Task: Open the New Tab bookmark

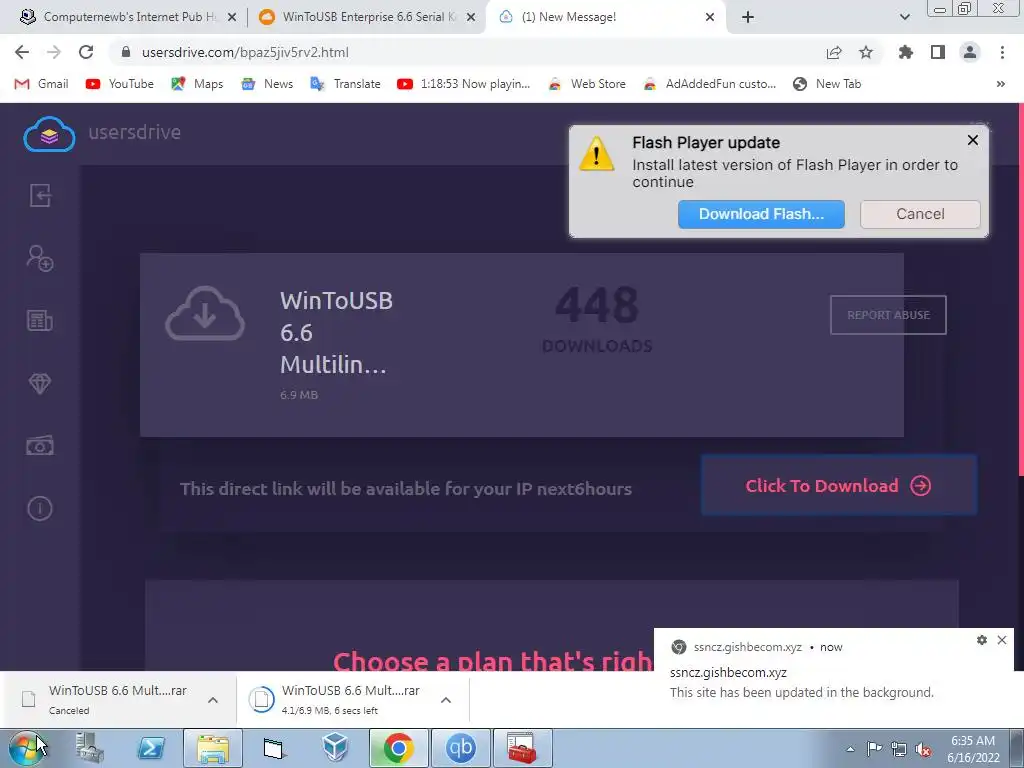Action: [x=827, y=84]
